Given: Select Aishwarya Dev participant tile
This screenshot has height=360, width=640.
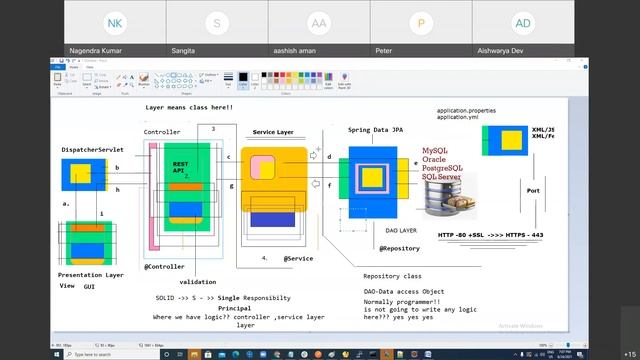Looking at the screenshot, I should click(523, 28).
